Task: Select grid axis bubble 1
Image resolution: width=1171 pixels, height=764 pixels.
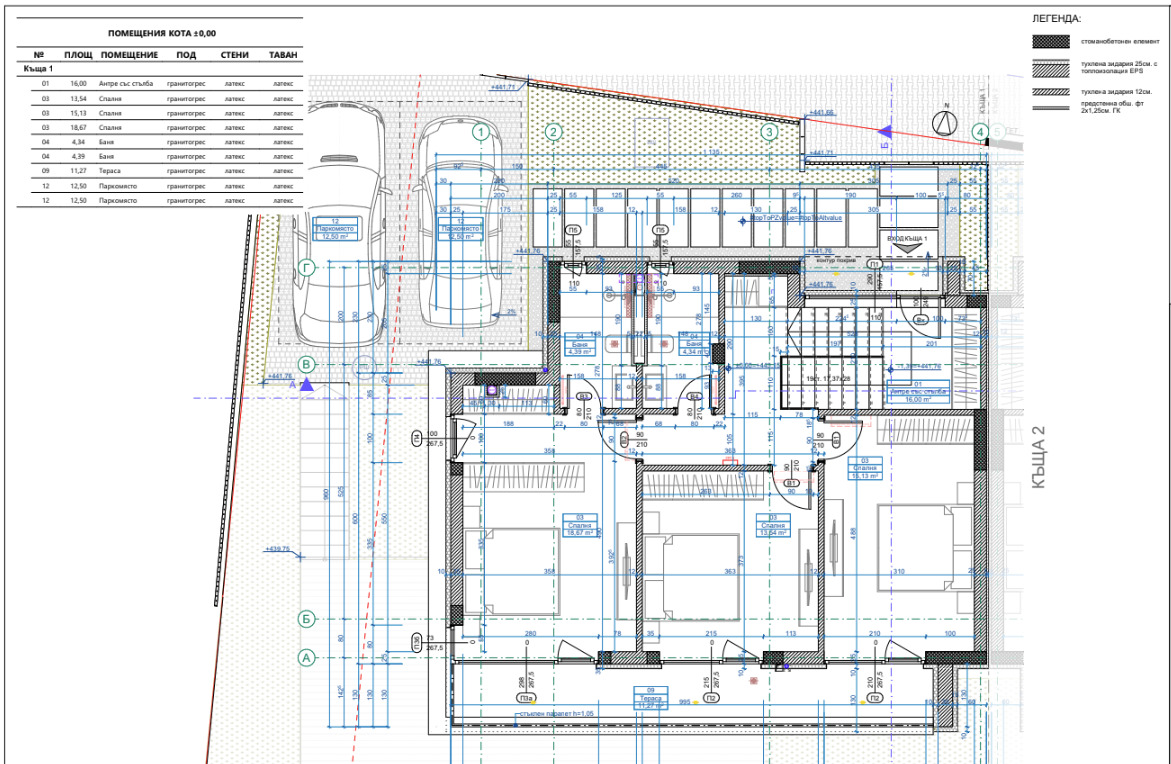Action: pos(482,133)
